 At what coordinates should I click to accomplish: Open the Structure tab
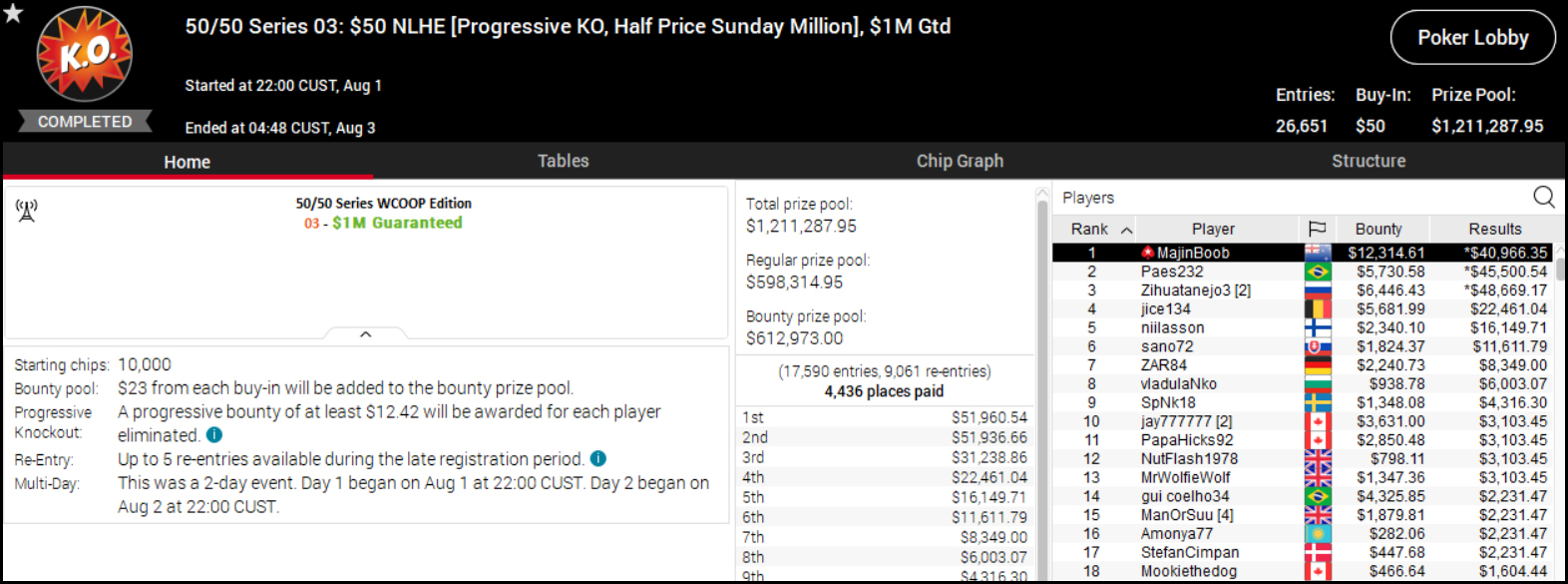pos(1368,161)
